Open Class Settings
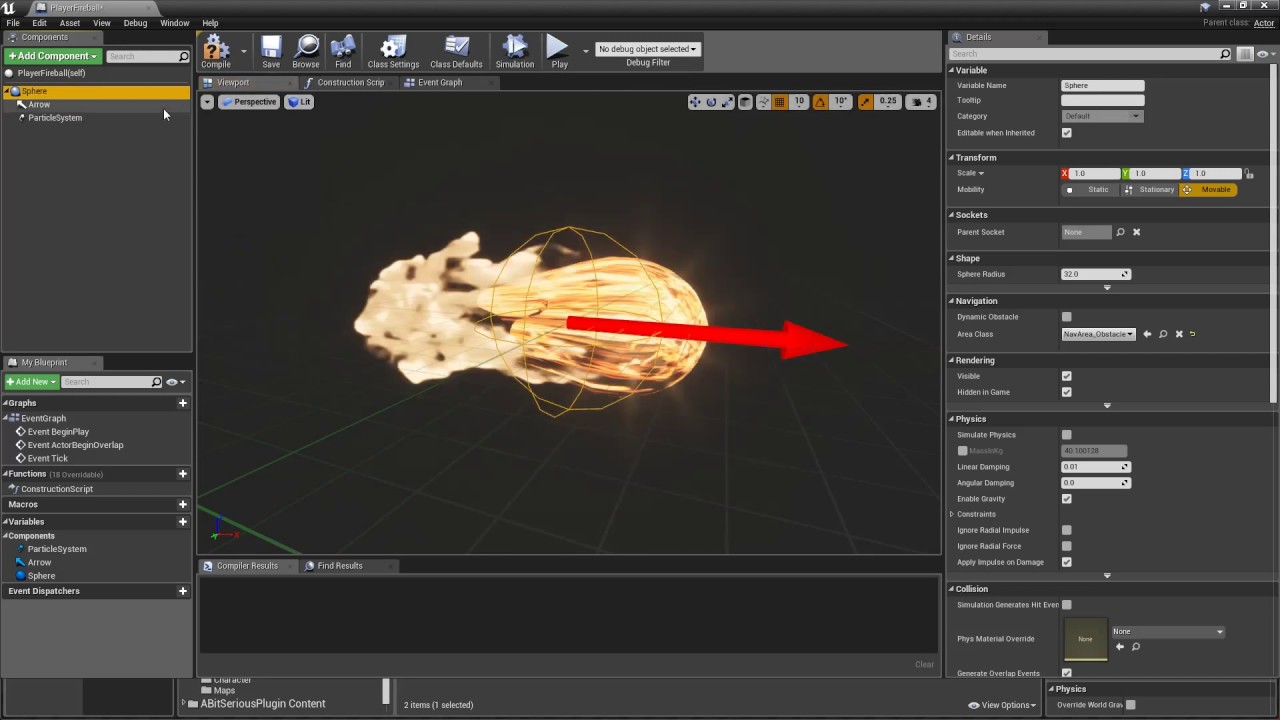This screenshot has height=720, width=1280. 393,52
